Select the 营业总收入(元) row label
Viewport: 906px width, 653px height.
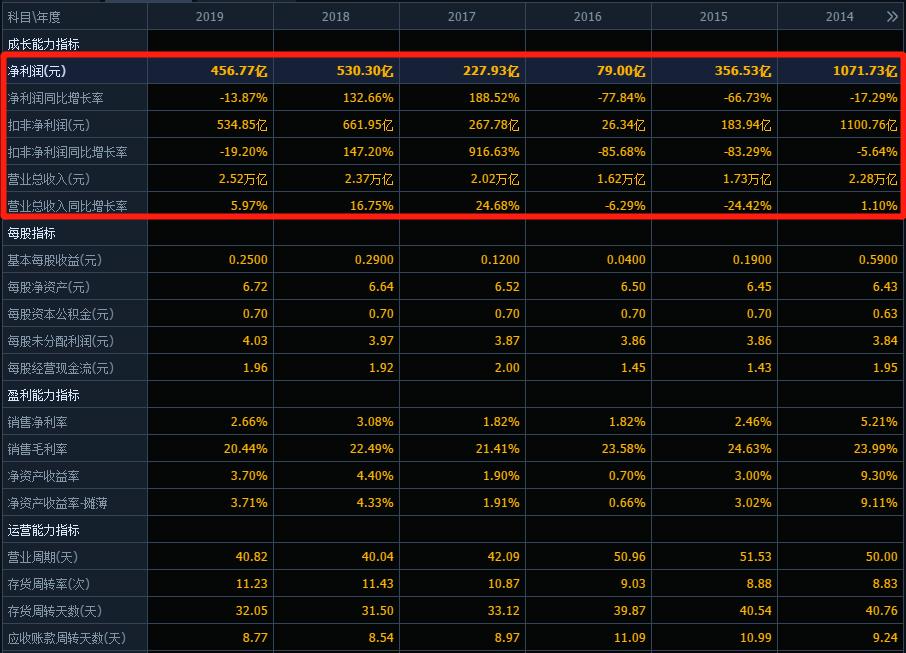(x=49, y=179)
